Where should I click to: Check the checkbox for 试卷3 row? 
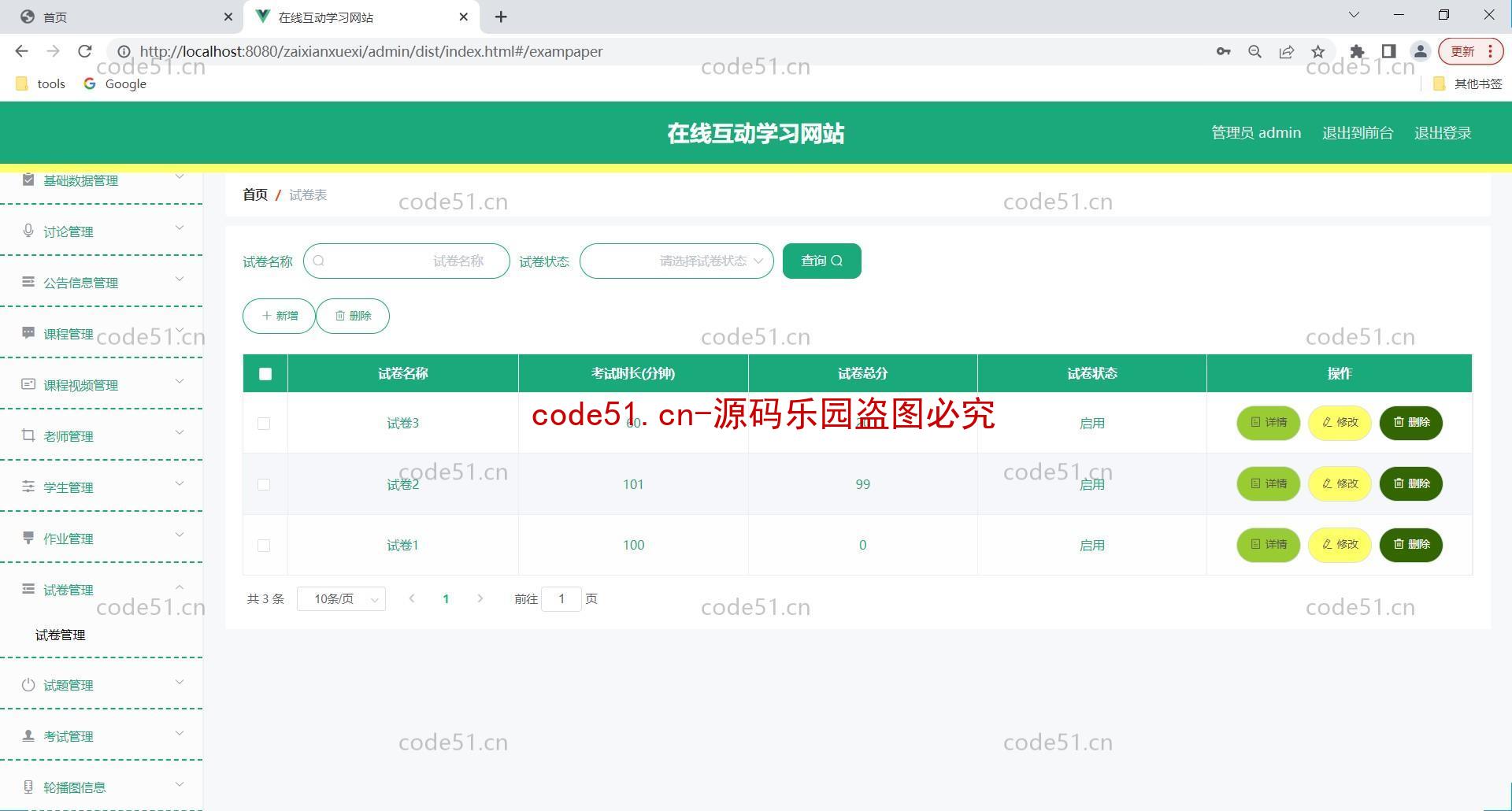tap(264, 424)
